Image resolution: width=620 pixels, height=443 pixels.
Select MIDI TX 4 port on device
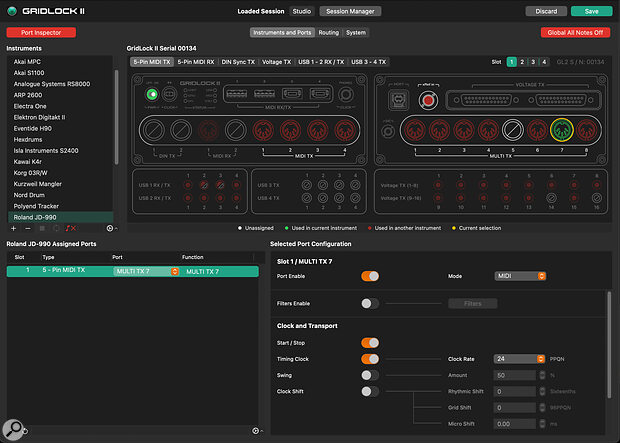click(345, 130)
